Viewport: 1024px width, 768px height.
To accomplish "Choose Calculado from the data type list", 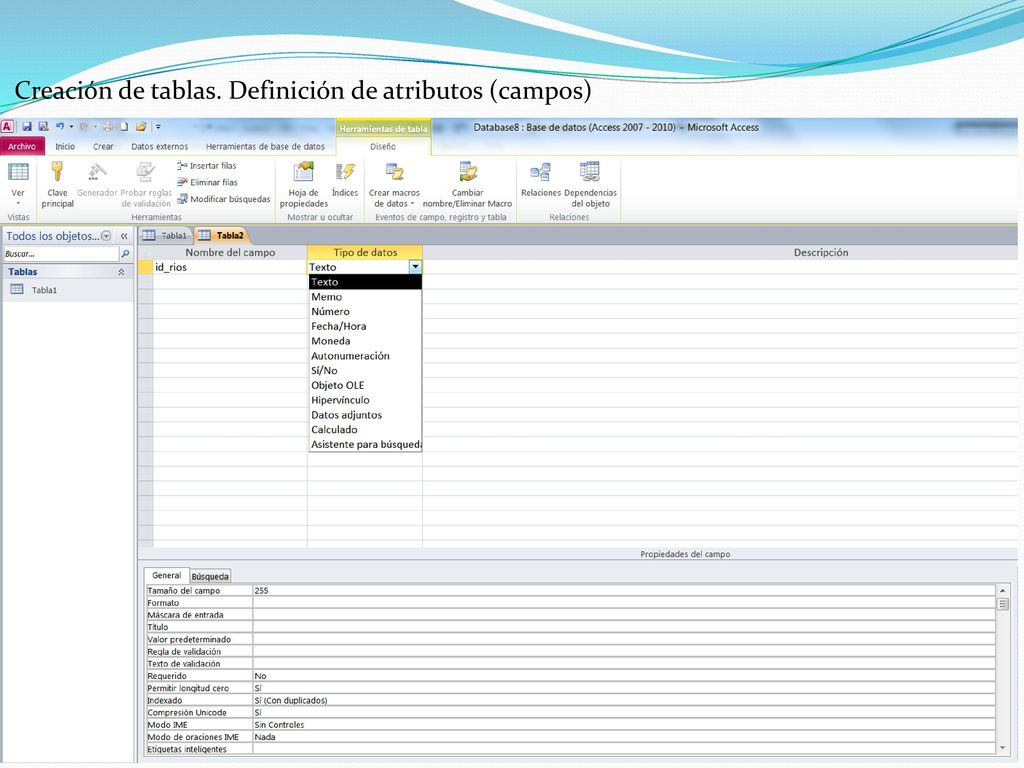I will point(365,430).
